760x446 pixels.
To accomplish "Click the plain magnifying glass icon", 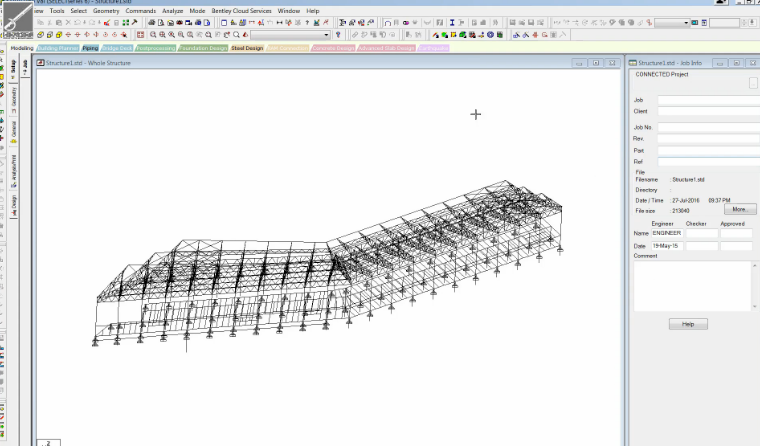I will 236,34.
